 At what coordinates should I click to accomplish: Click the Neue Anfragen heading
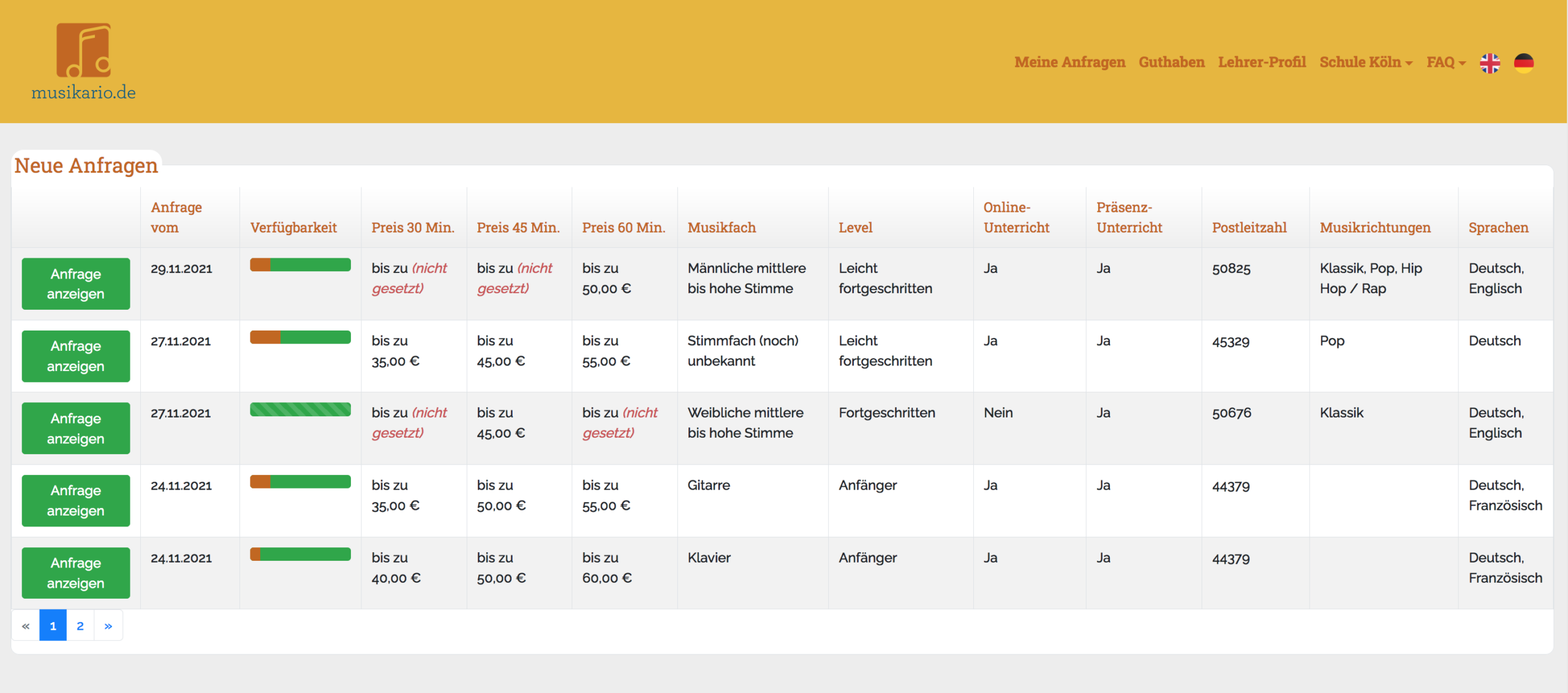click(86, 165)
